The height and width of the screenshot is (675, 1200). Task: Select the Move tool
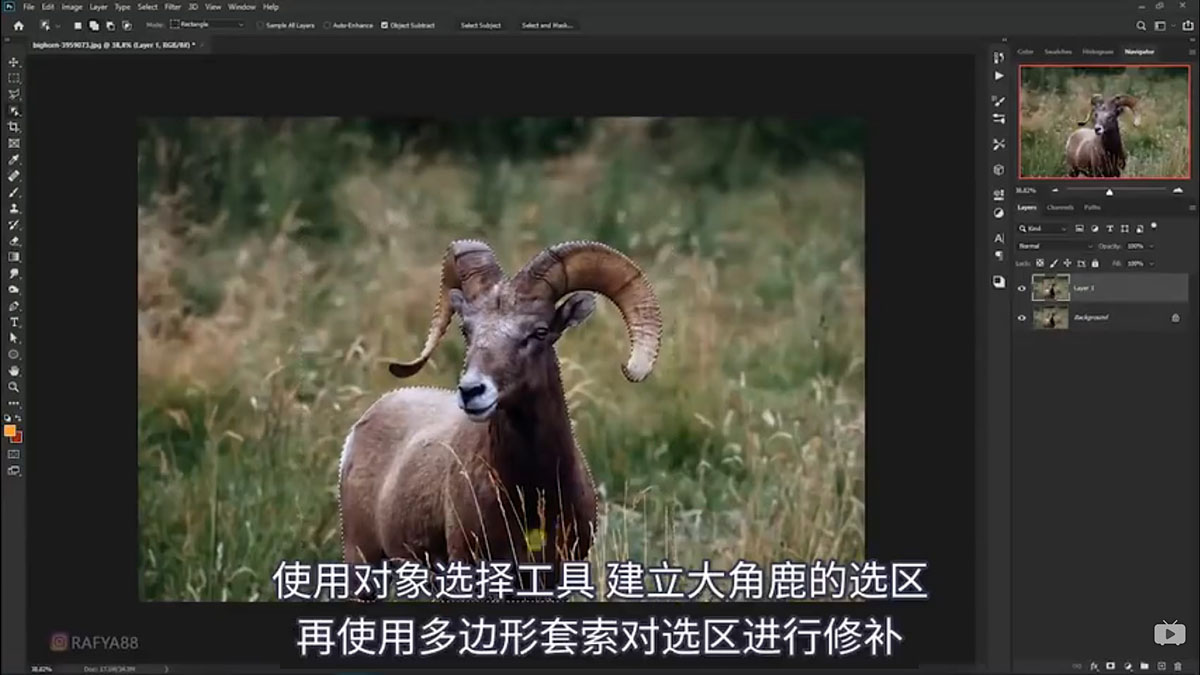14,61
